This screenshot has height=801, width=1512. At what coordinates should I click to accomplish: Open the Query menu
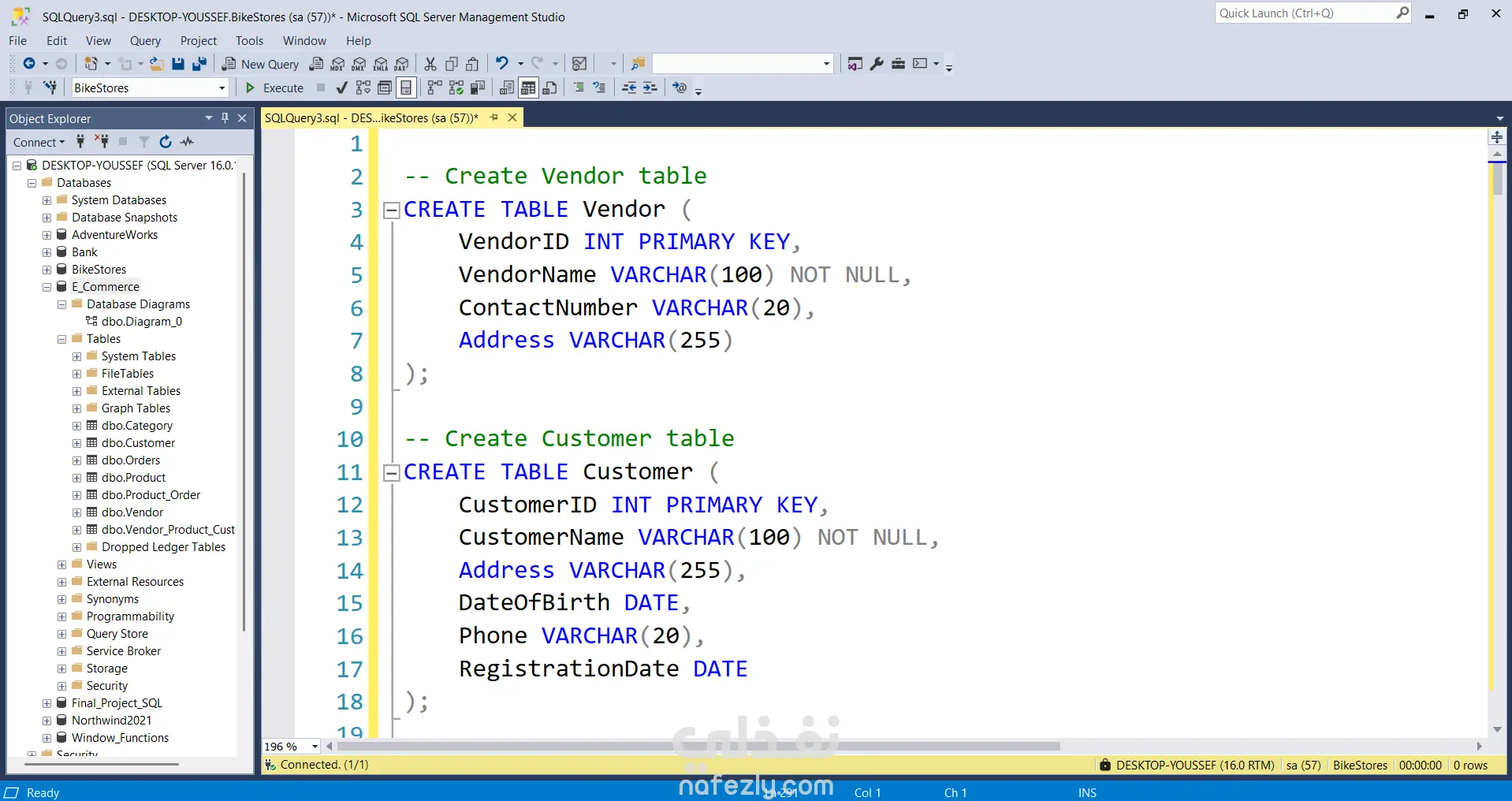[145, 40]
